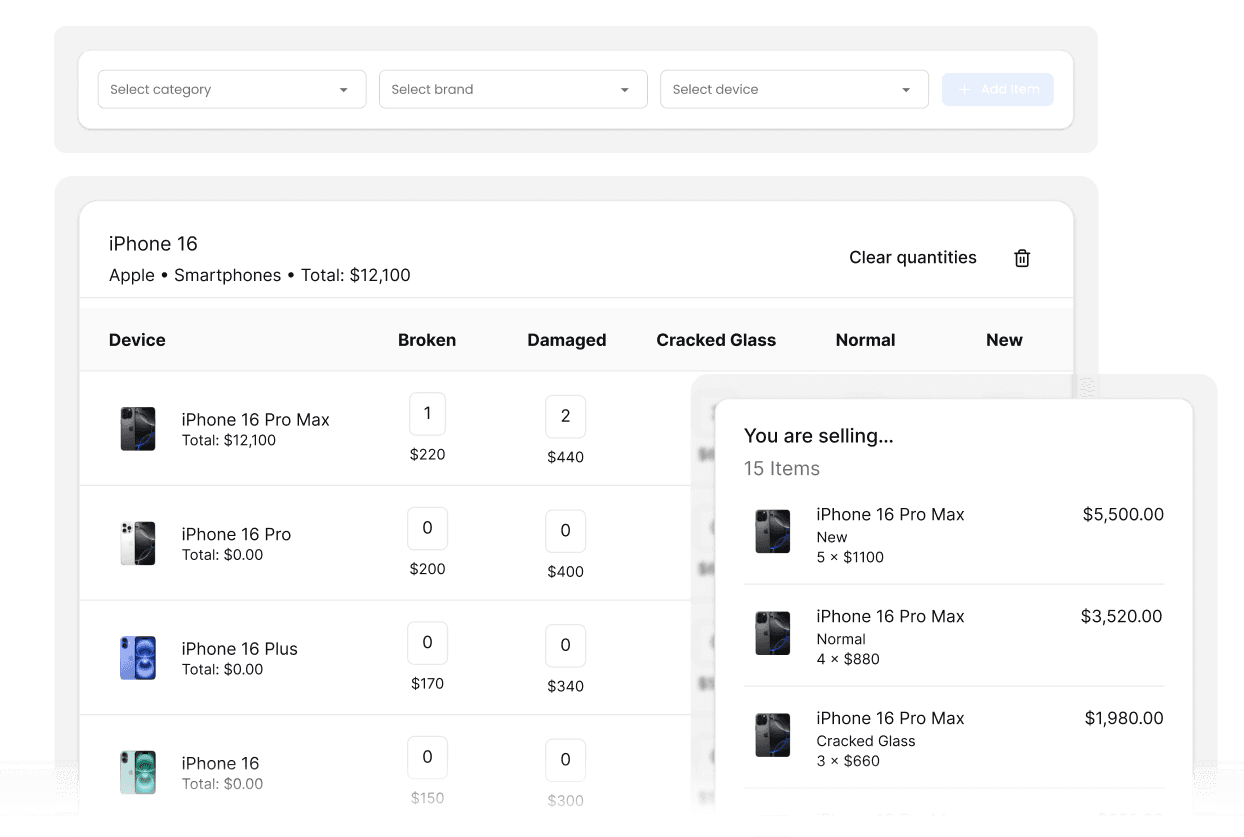Click the Broken column header
The width and height of the screenshot is (1244, 837).
[427, 340]
